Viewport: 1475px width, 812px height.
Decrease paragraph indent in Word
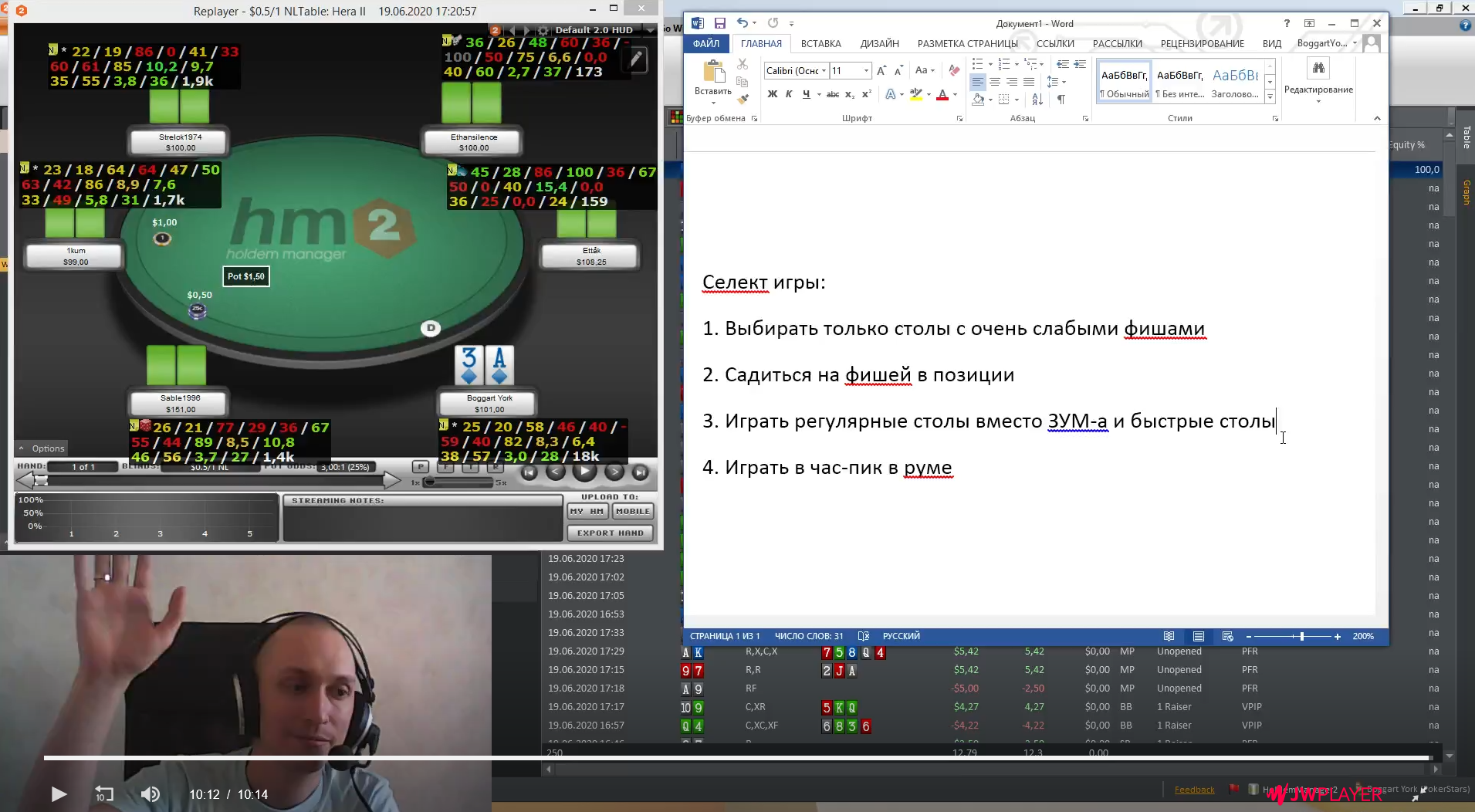1063,64
